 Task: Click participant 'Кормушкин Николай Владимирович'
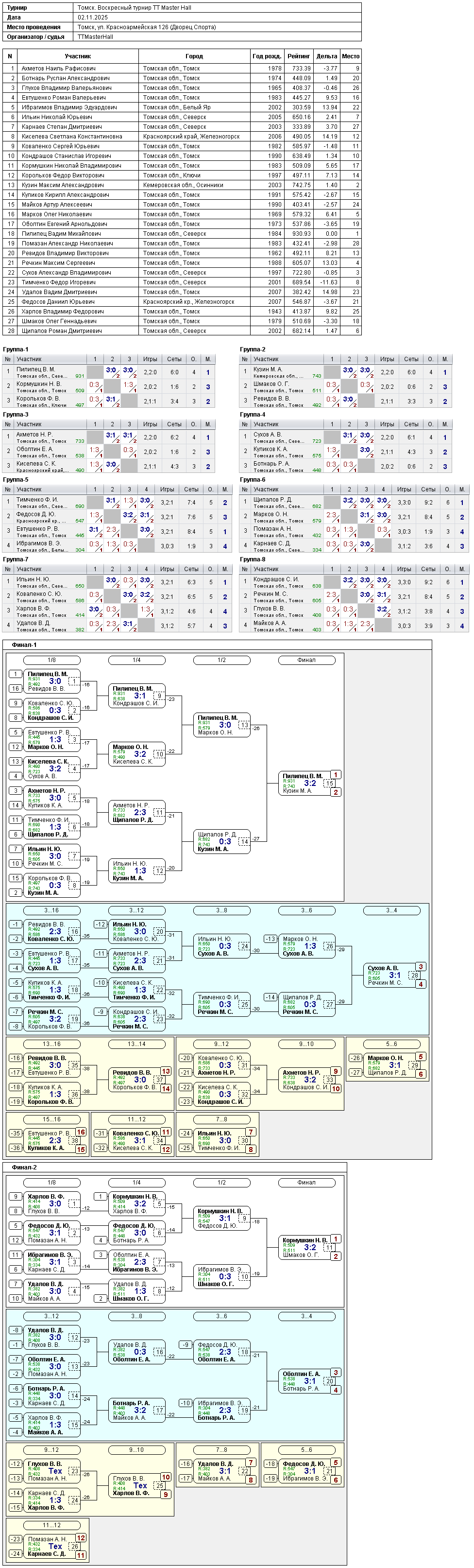pos(71,166)
